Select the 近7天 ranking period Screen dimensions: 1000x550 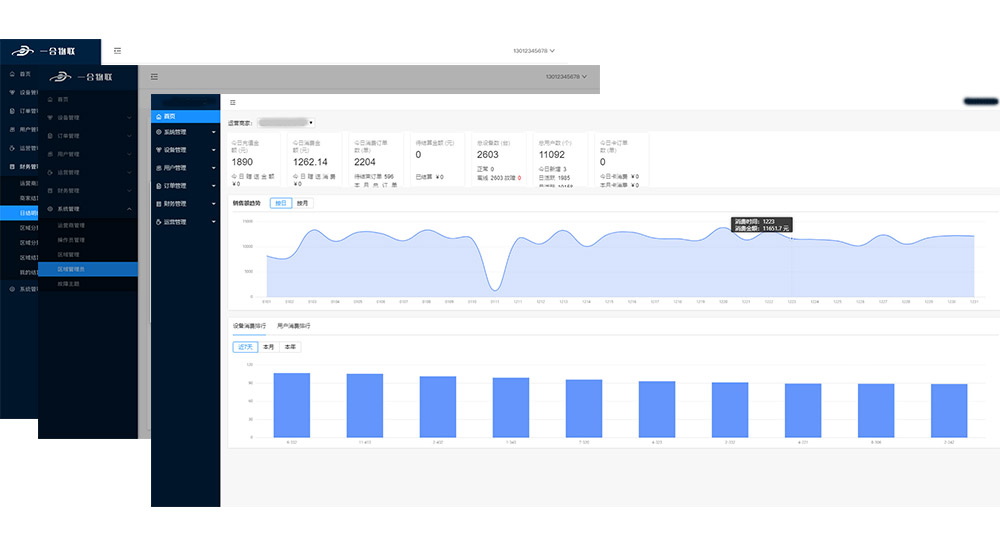tap(244, 347)
